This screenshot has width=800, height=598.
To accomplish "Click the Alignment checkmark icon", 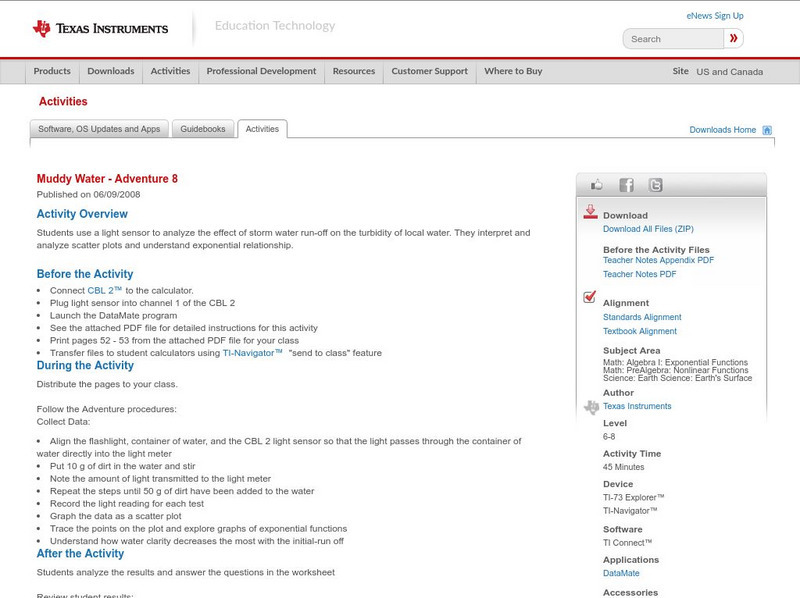I will coord(589,296).
